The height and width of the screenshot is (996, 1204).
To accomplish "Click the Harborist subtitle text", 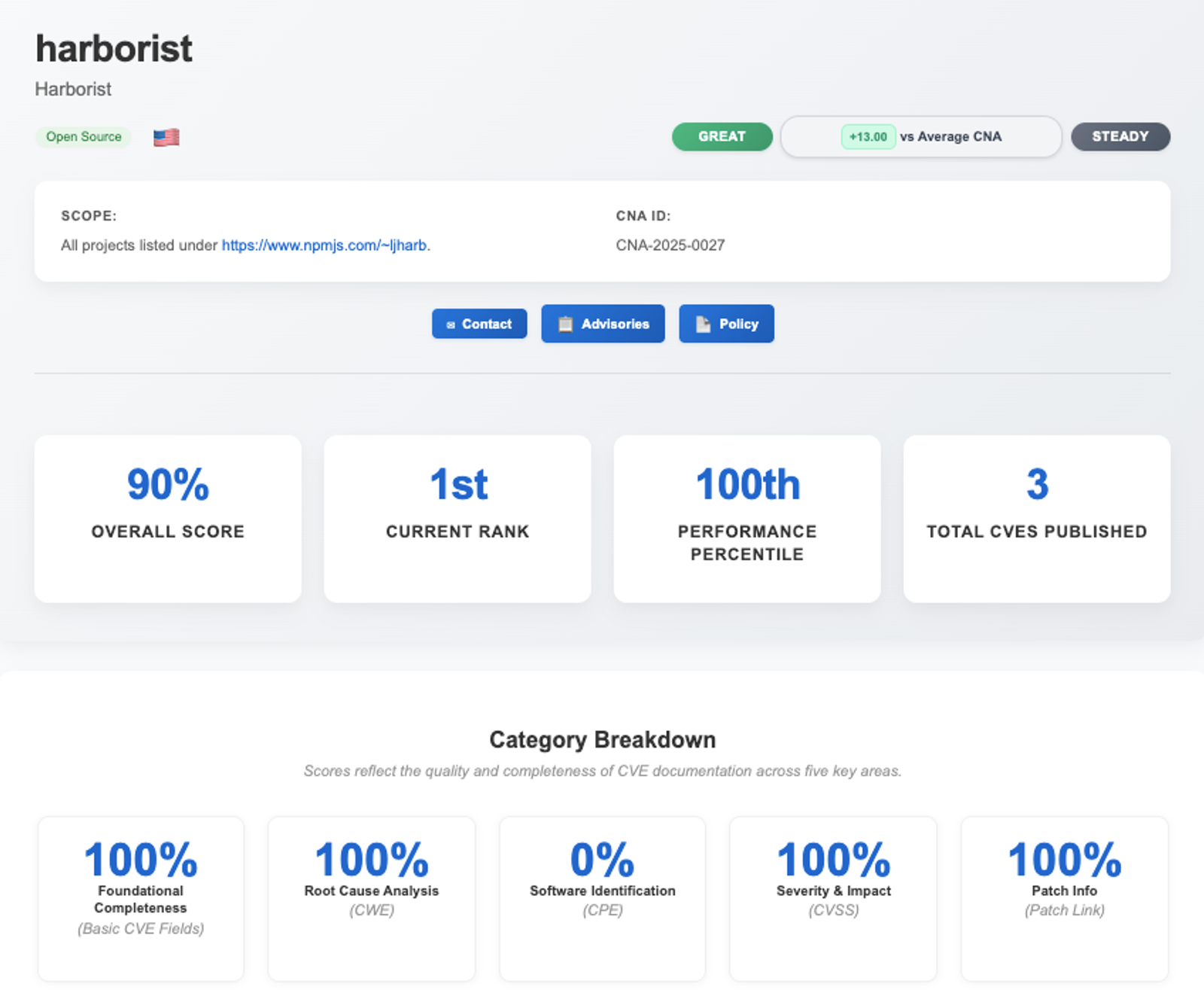I will pyautogui.click(x=73, y=89).
